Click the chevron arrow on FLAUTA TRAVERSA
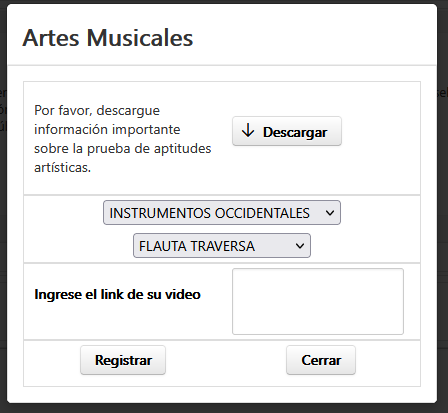The image size is (448, 413). click(x=300, y=246)
